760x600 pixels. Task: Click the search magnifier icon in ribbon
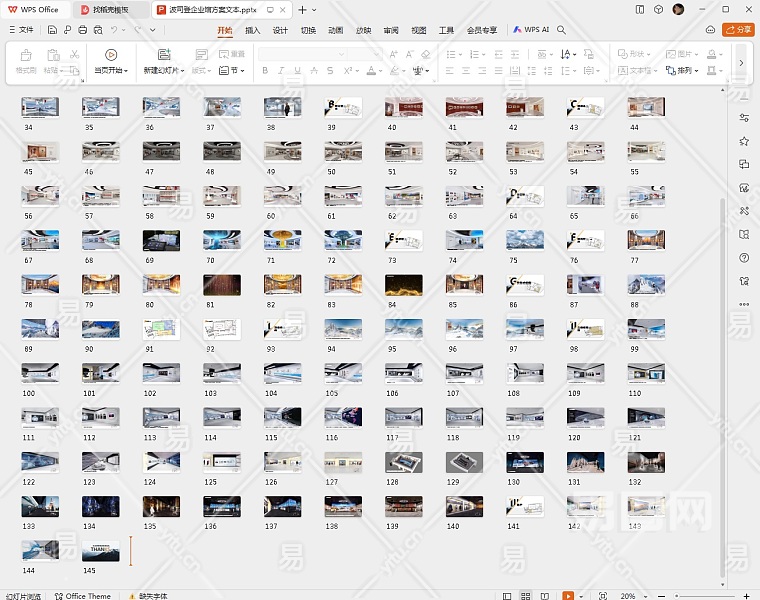click(x=562, y=30)
